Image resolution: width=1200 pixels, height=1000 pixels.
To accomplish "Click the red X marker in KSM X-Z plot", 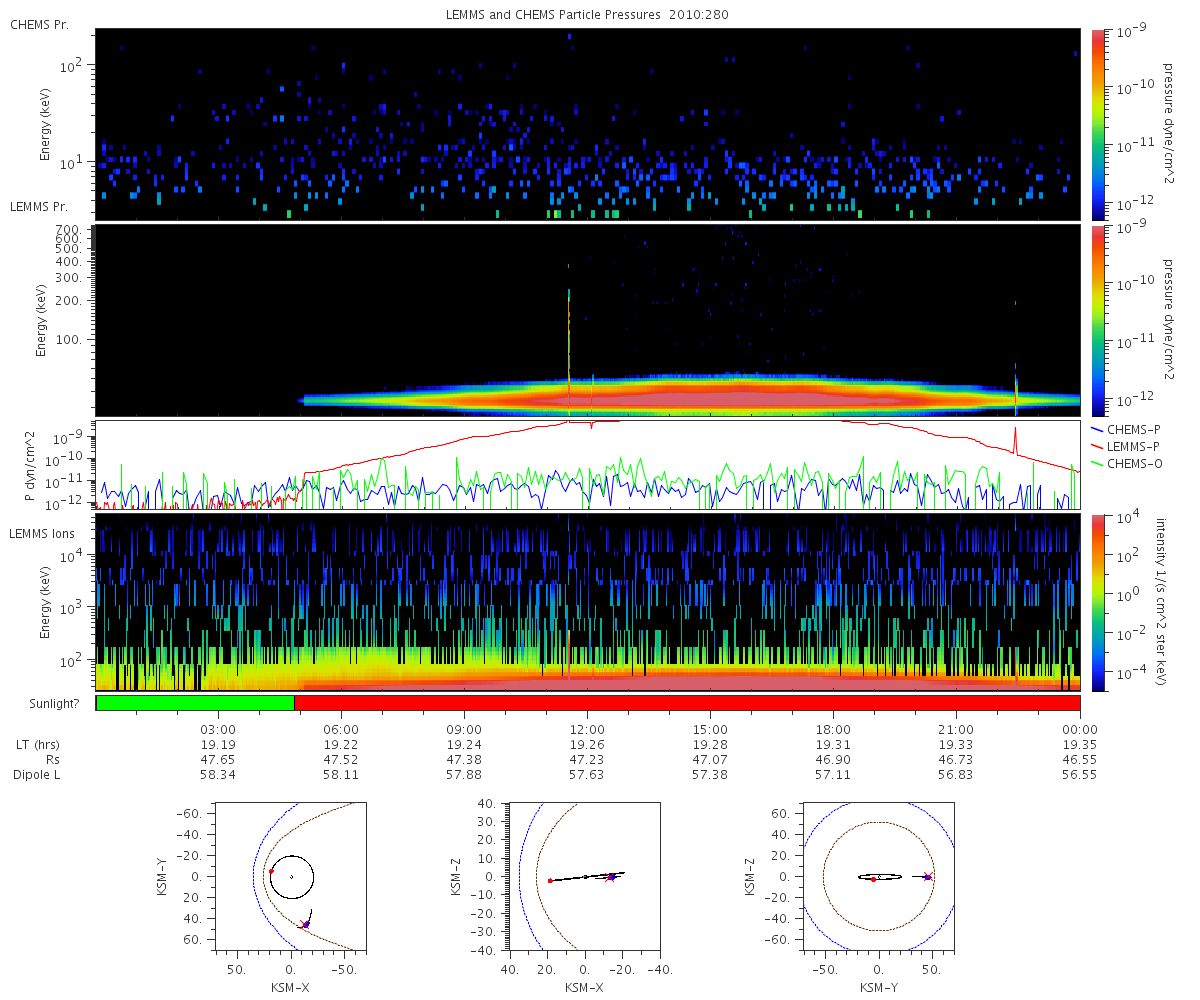I will 610,877.
